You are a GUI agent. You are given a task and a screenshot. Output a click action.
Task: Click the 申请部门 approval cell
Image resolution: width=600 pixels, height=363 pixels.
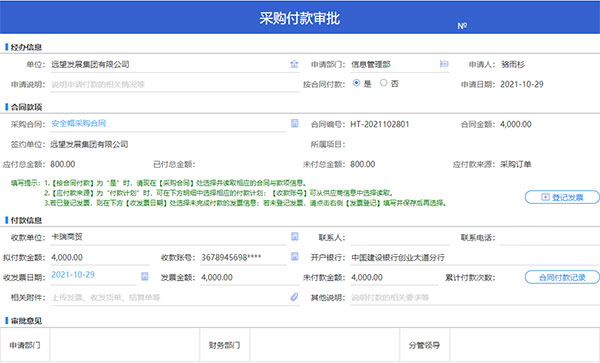pyautogui.click(x=124, y=345)
